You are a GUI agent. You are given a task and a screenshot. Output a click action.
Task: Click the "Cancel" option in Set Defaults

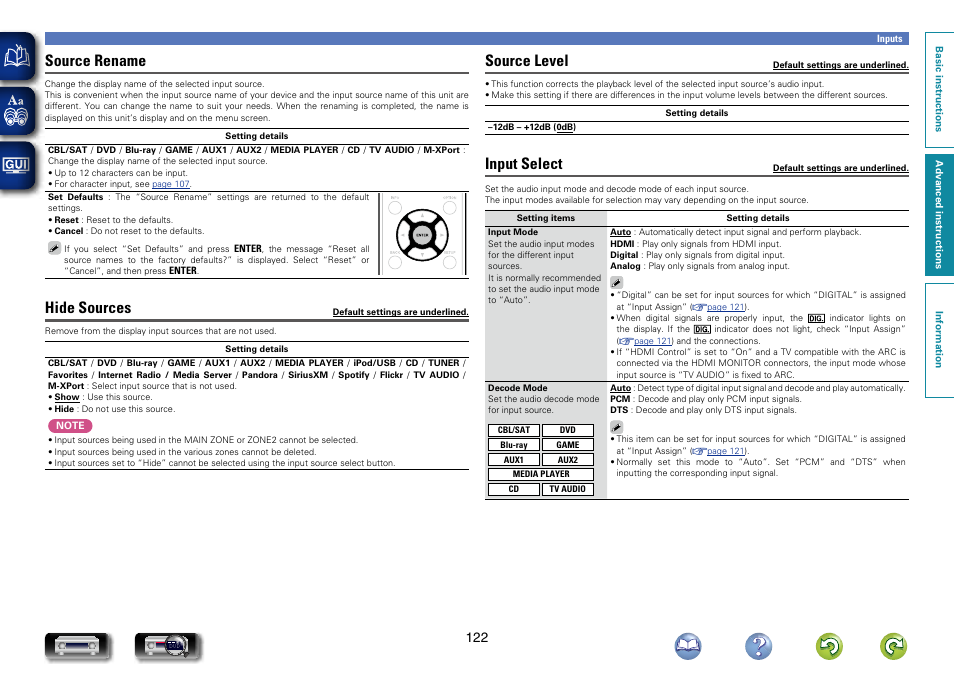click(69, 231)
